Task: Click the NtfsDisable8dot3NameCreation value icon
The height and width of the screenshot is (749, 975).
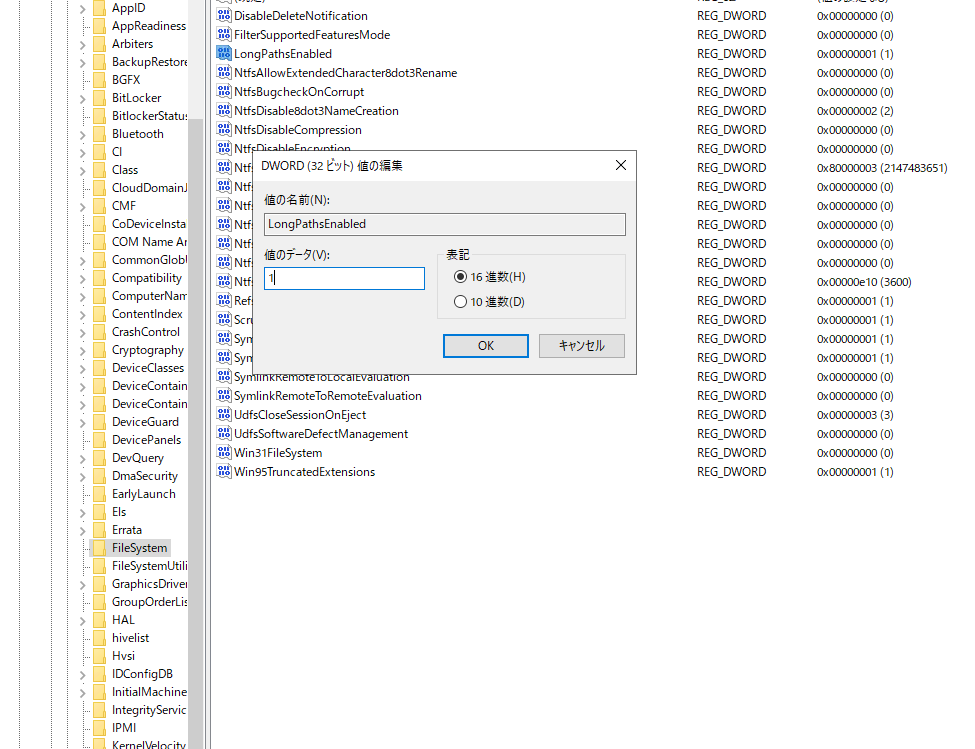Action: click(x=224, y=111)
